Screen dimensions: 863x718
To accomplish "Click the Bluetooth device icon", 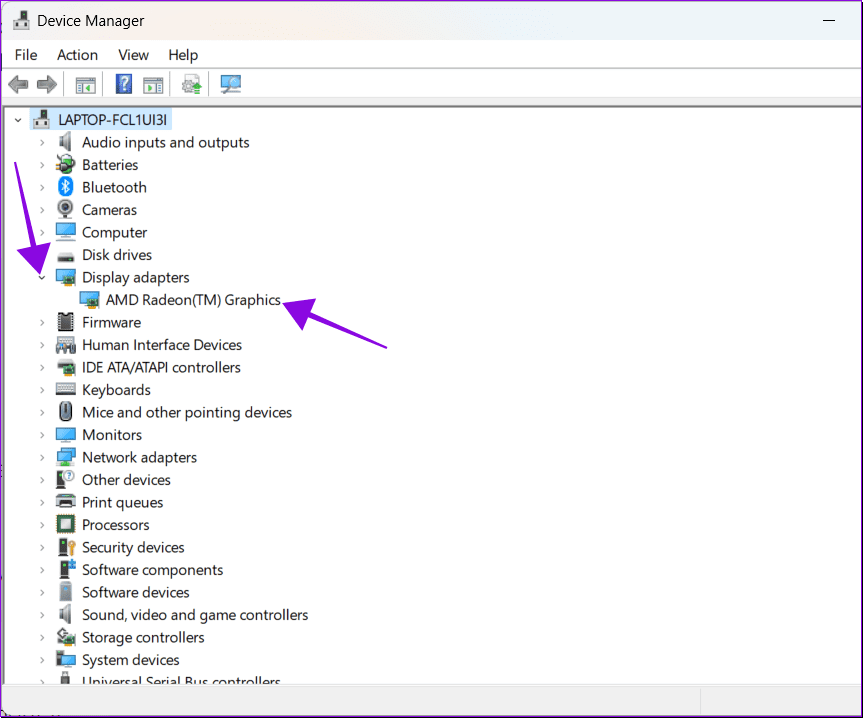I will click(65, 187).
